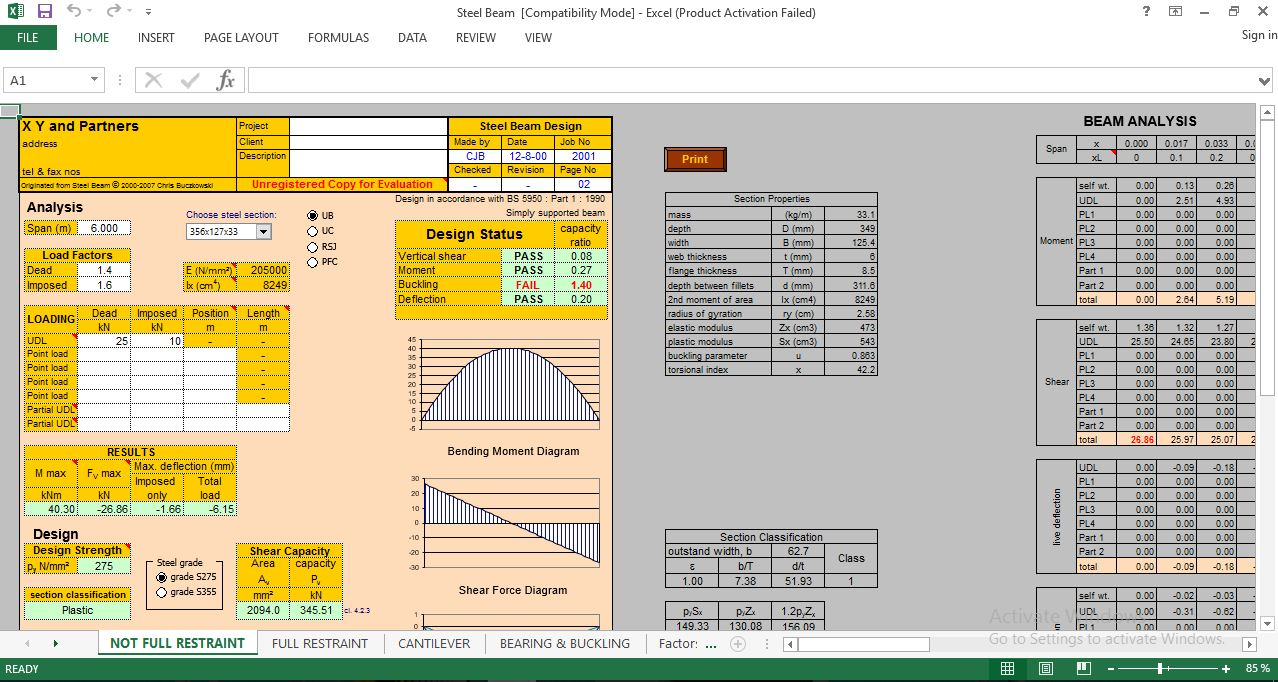The width and height of the screenshot is (1278, 682).
Task: Click Normal view icon in status bar
Action: tap(1007, 668)
